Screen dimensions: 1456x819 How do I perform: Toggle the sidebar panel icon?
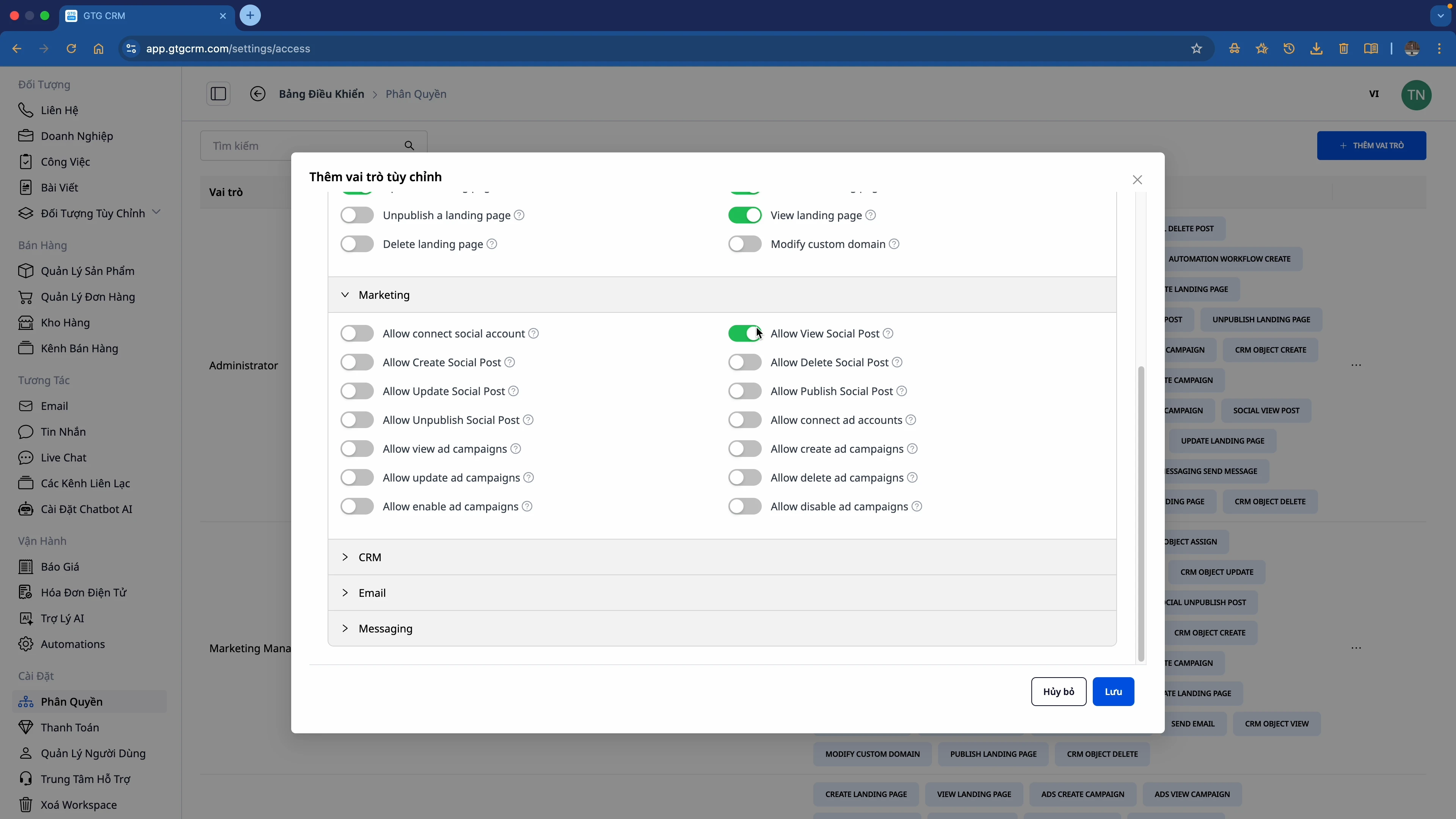click(218, 94)
